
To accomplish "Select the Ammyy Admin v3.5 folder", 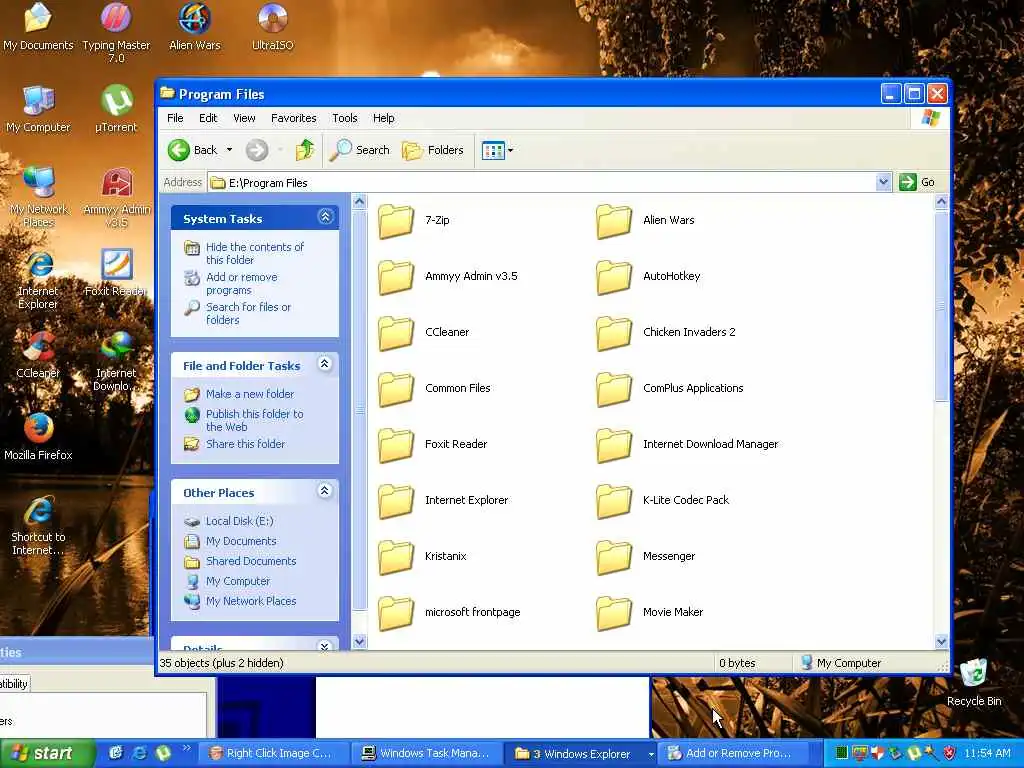I will [448, 276].
